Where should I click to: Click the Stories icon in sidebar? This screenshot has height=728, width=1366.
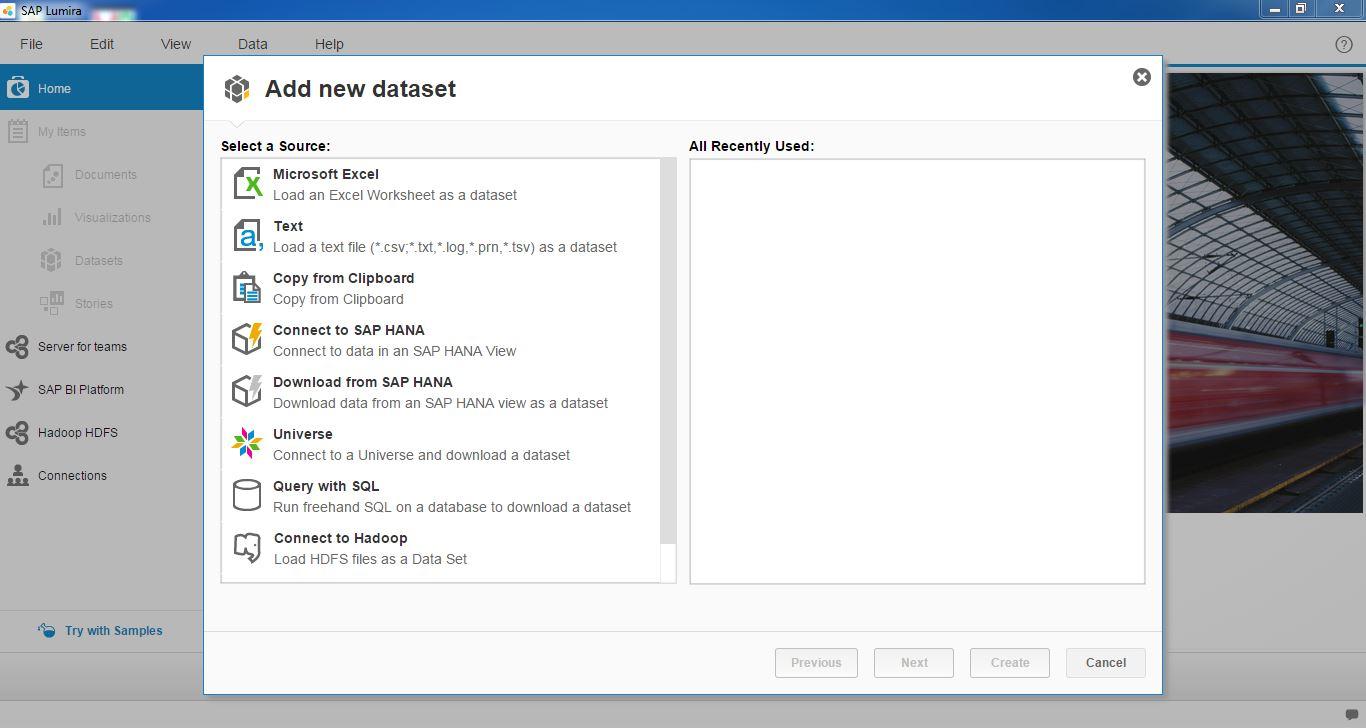[52, 303]
